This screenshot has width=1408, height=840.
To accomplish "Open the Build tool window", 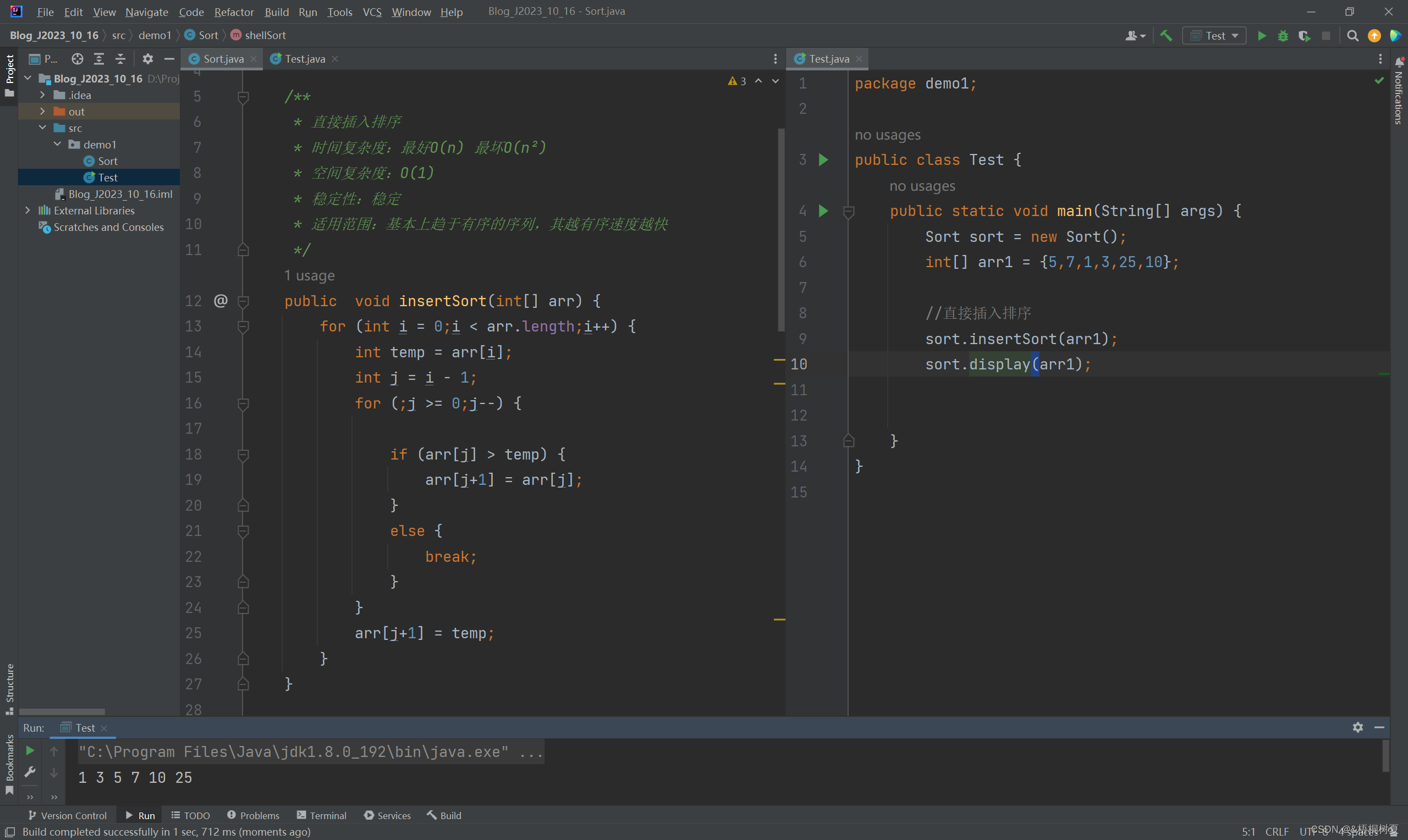I will tap(444, 815).
